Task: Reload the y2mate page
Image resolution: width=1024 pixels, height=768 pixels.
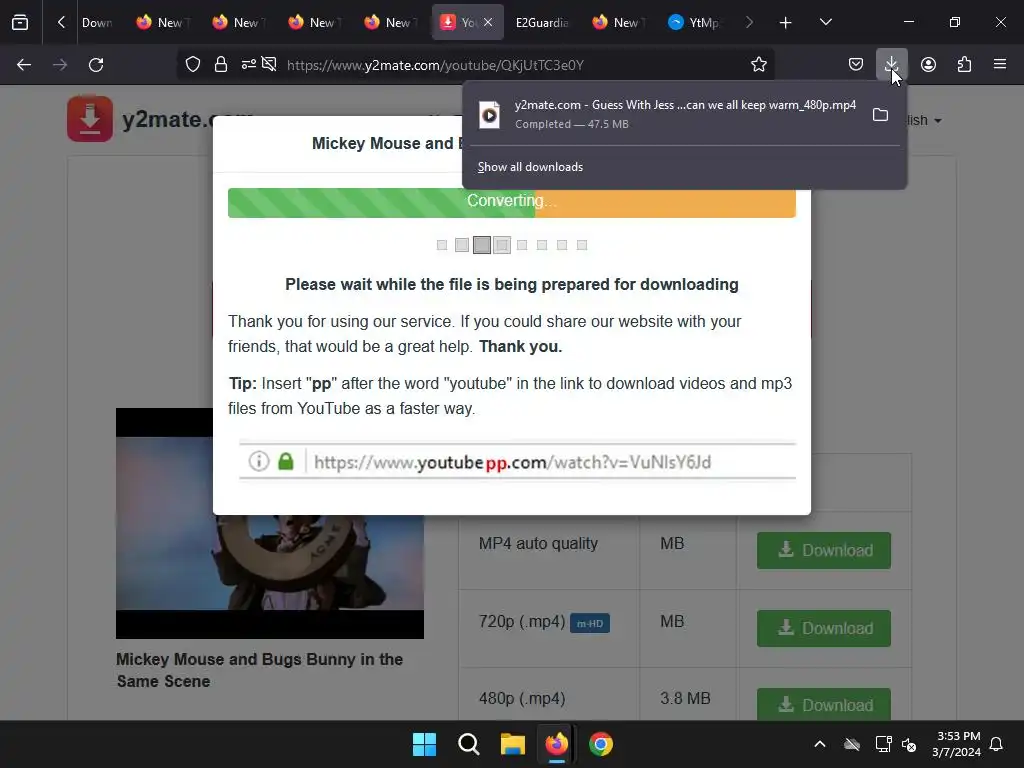Action: [96, 65]
